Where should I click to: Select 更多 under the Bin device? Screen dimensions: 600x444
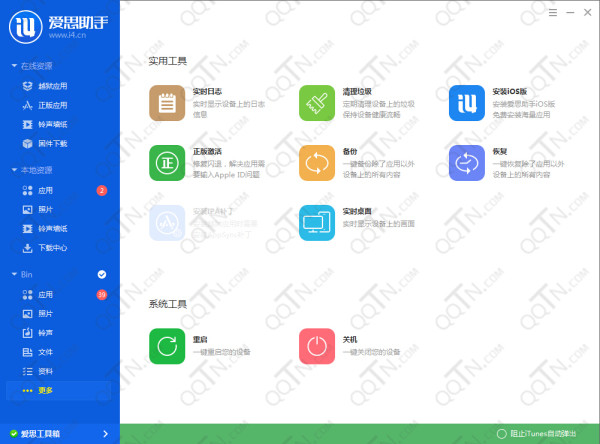click(59, 390)
